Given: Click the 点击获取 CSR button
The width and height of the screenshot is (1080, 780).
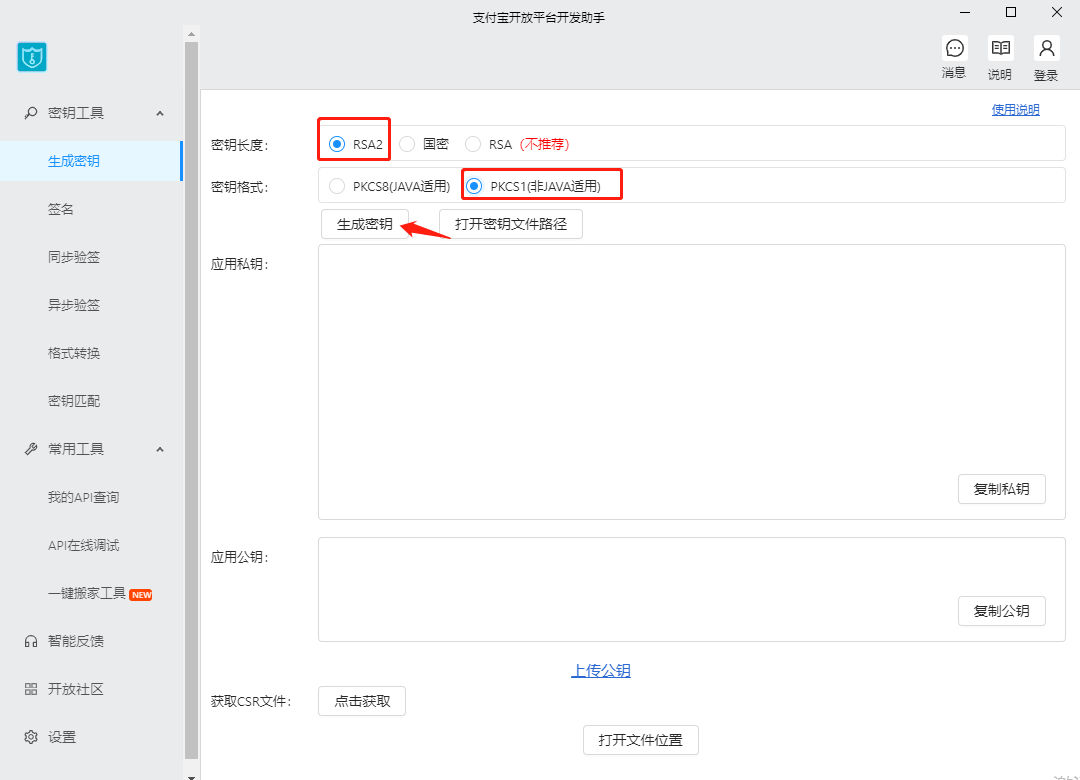Looking at the screenshot, I should point(362,701).
